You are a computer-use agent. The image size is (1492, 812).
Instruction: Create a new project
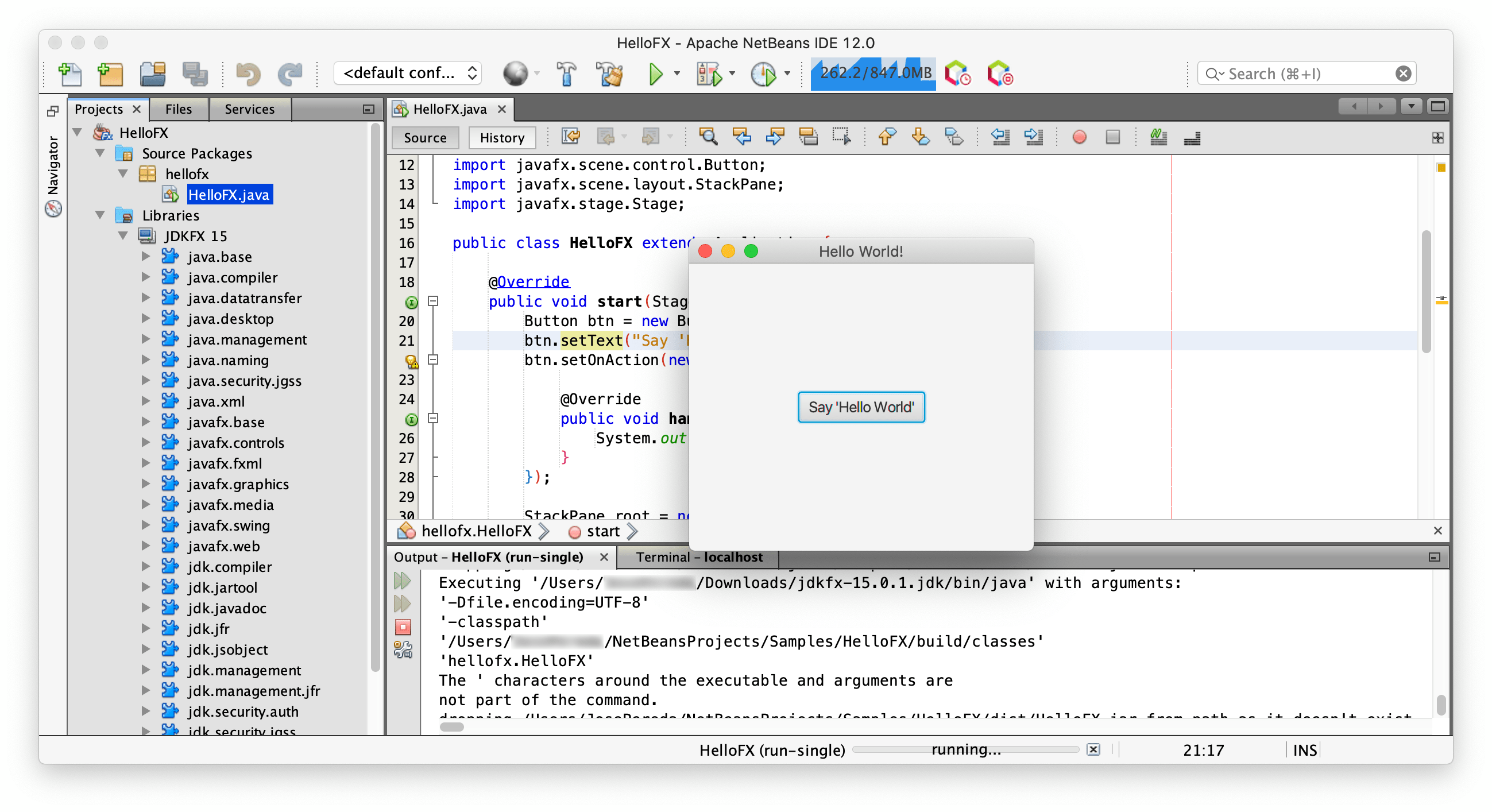click(x=111, y=74)
